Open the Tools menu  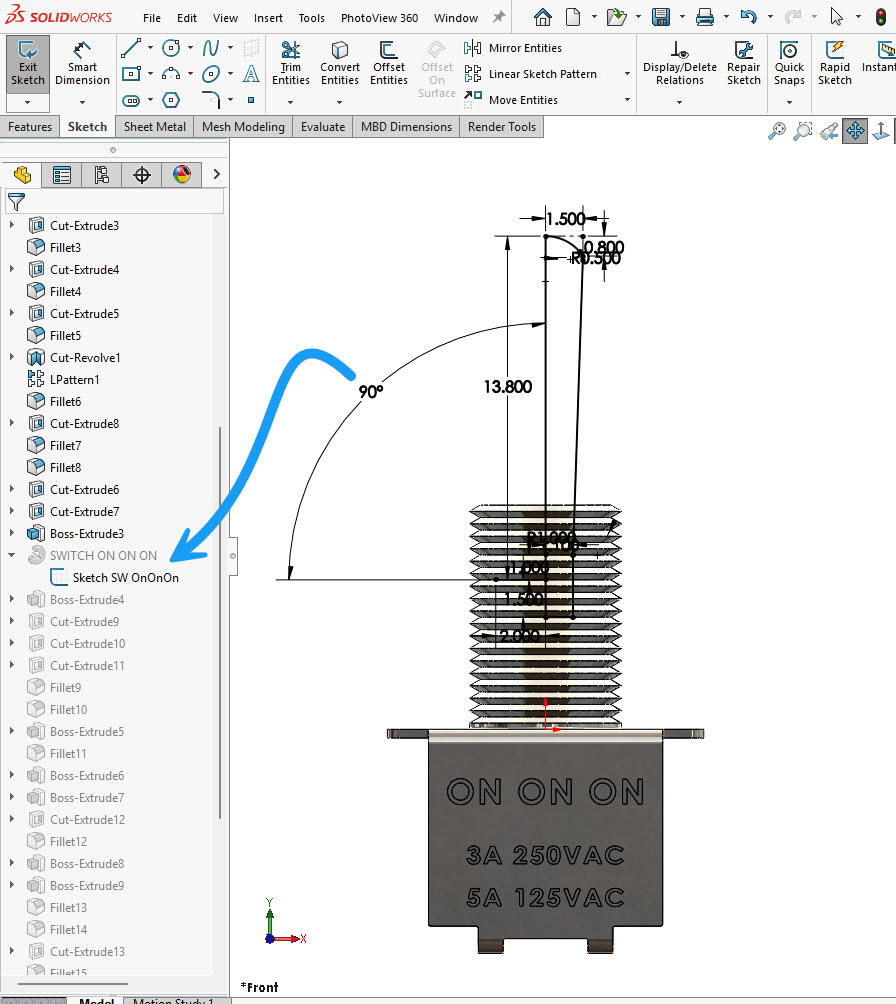click(x=311, y=18)
